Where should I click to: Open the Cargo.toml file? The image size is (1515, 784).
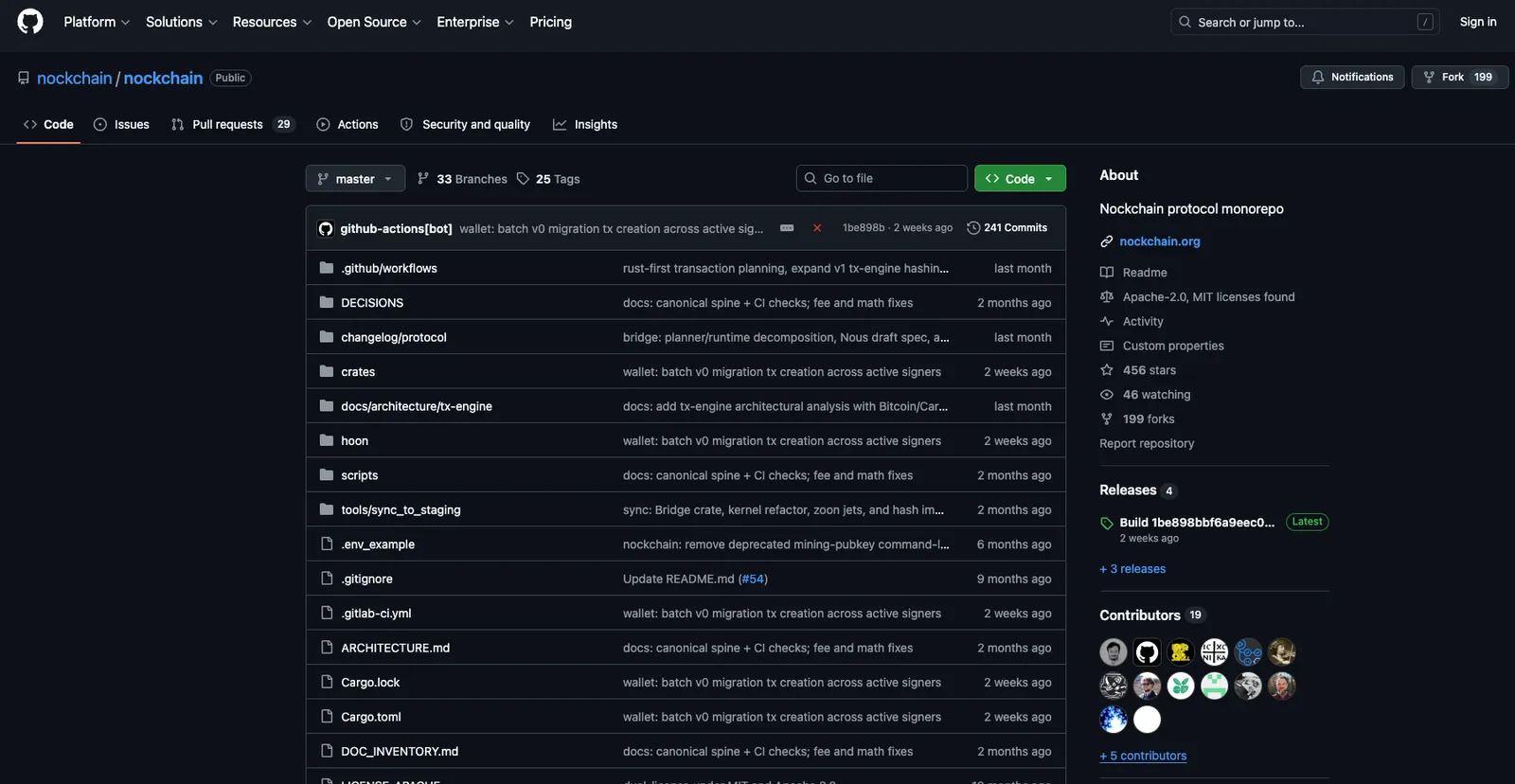tap(371, 717)
